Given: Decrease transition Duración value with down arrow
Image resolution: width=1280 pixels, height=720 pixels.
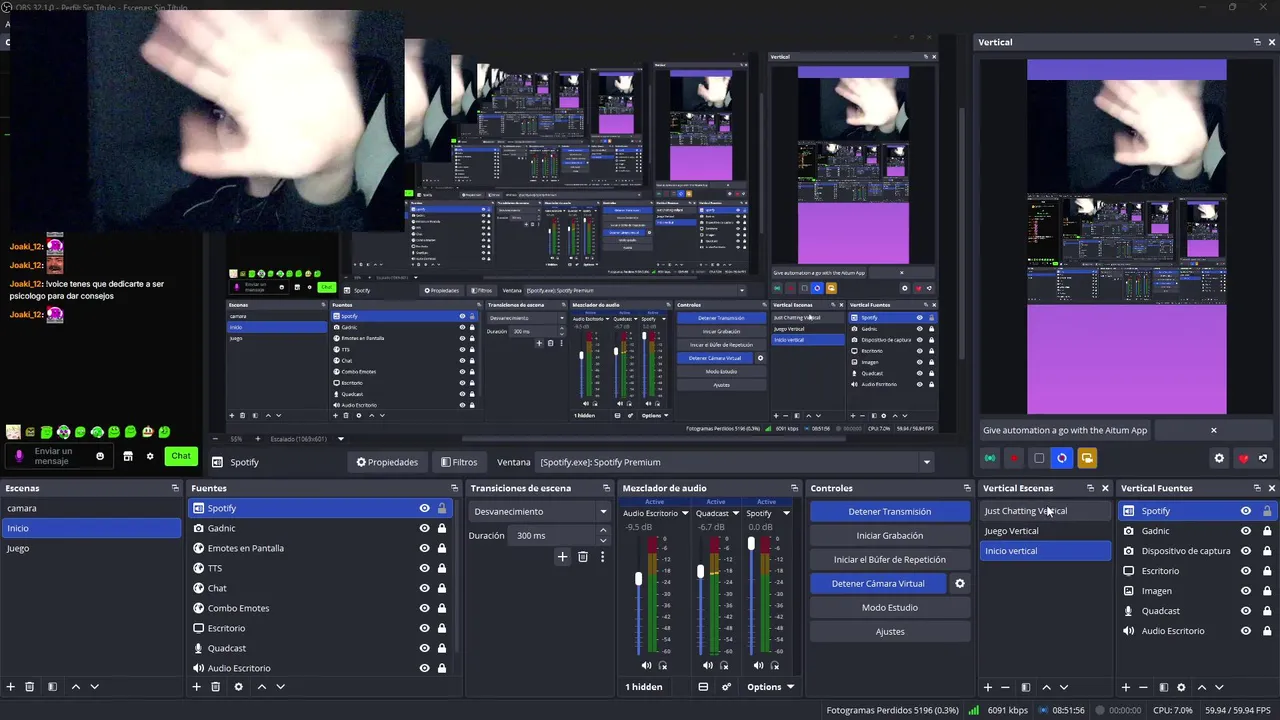Looking at the screenshot, I should pyautogui.click(x=603, y=540).
